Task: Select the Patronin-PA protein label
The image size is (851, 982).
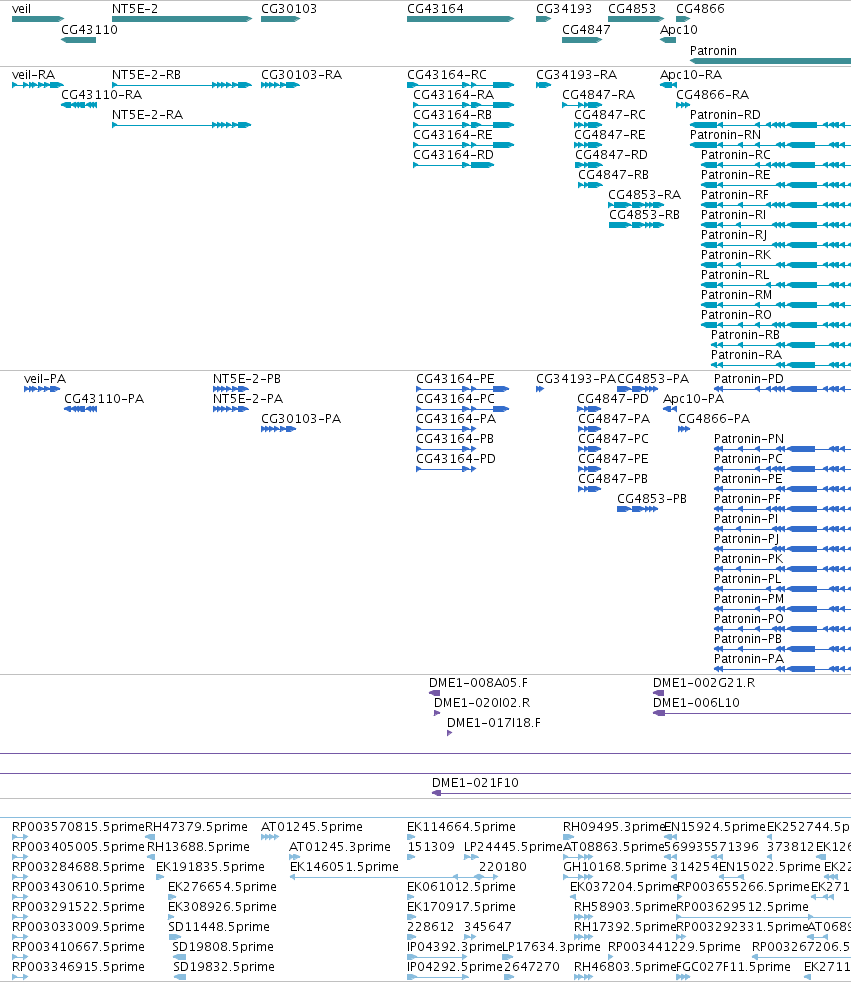Action: (749, 659)
